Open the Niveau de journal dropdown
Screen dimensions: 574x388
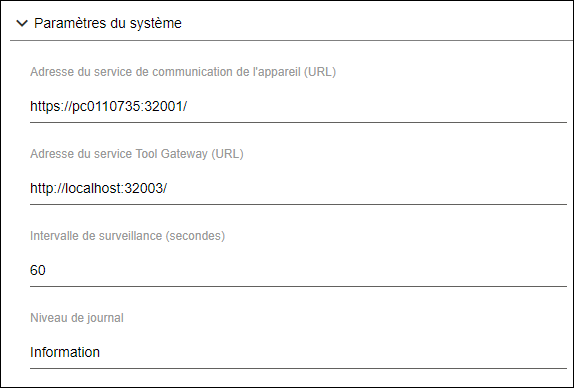click(298, 352)
